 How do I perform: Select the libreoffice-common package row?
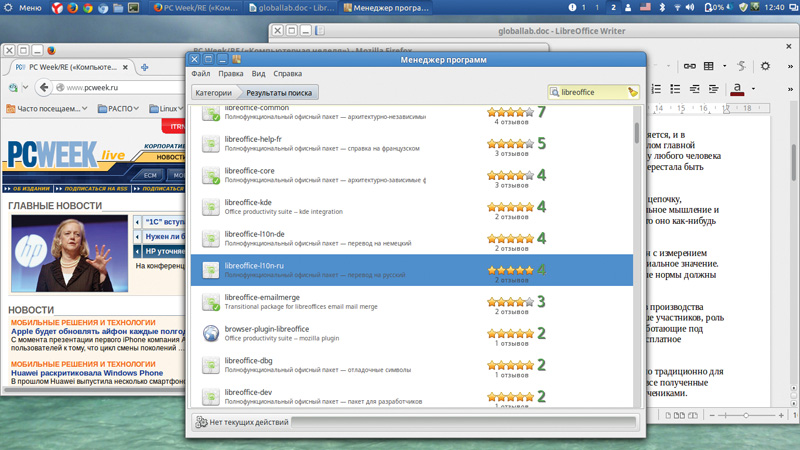point(412,113)
